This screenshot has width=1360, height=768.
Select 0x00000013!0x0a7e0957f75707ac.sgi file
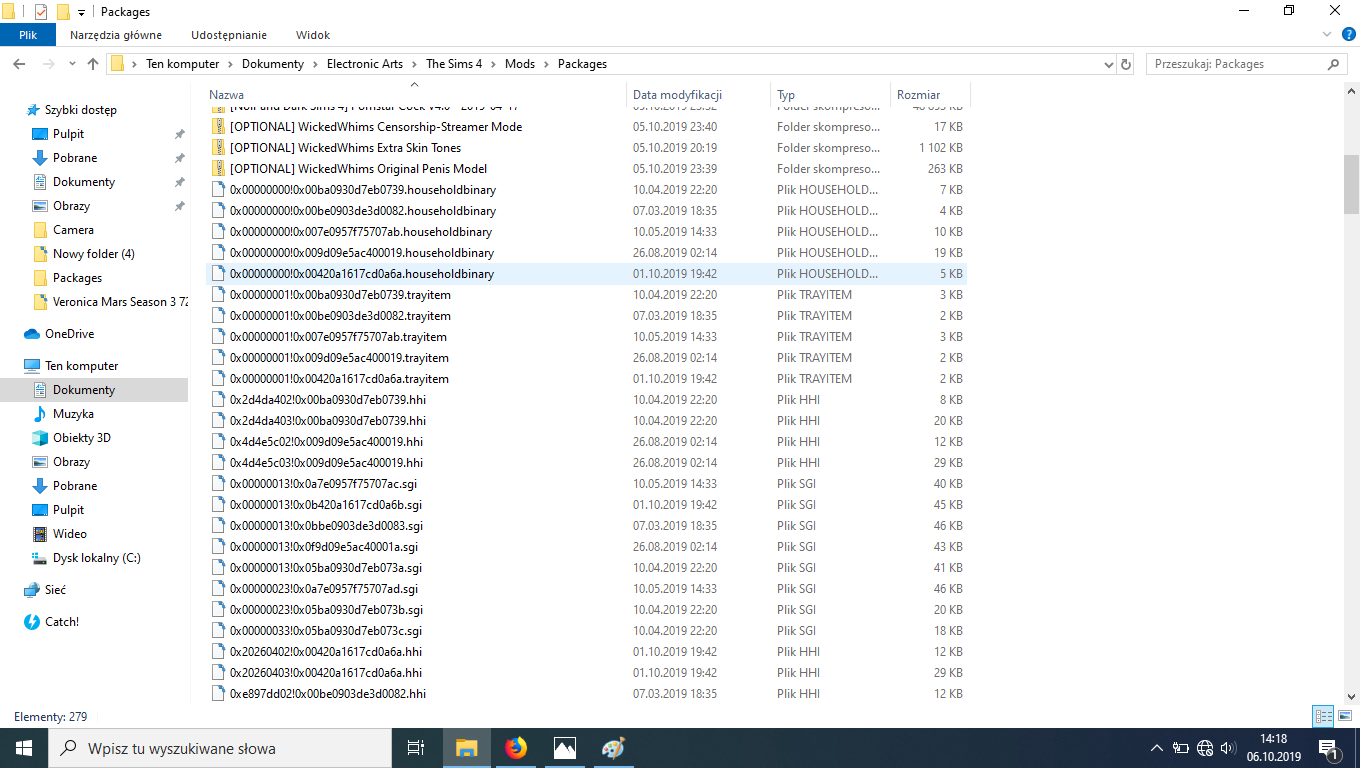(x=323, y=484)
